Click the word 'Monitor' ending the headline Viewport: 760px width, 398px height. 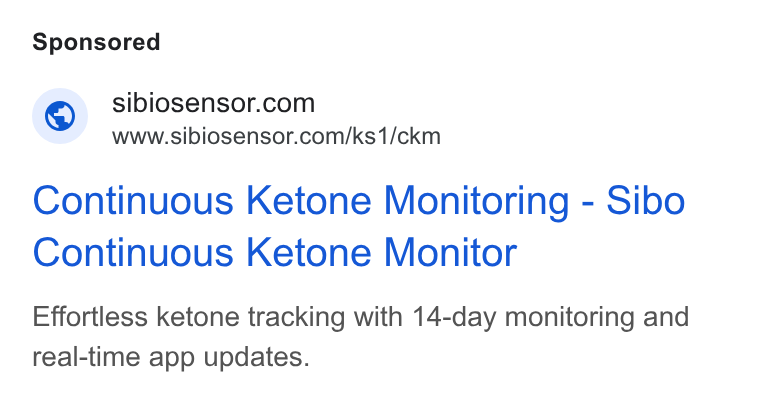click(450, 253)
